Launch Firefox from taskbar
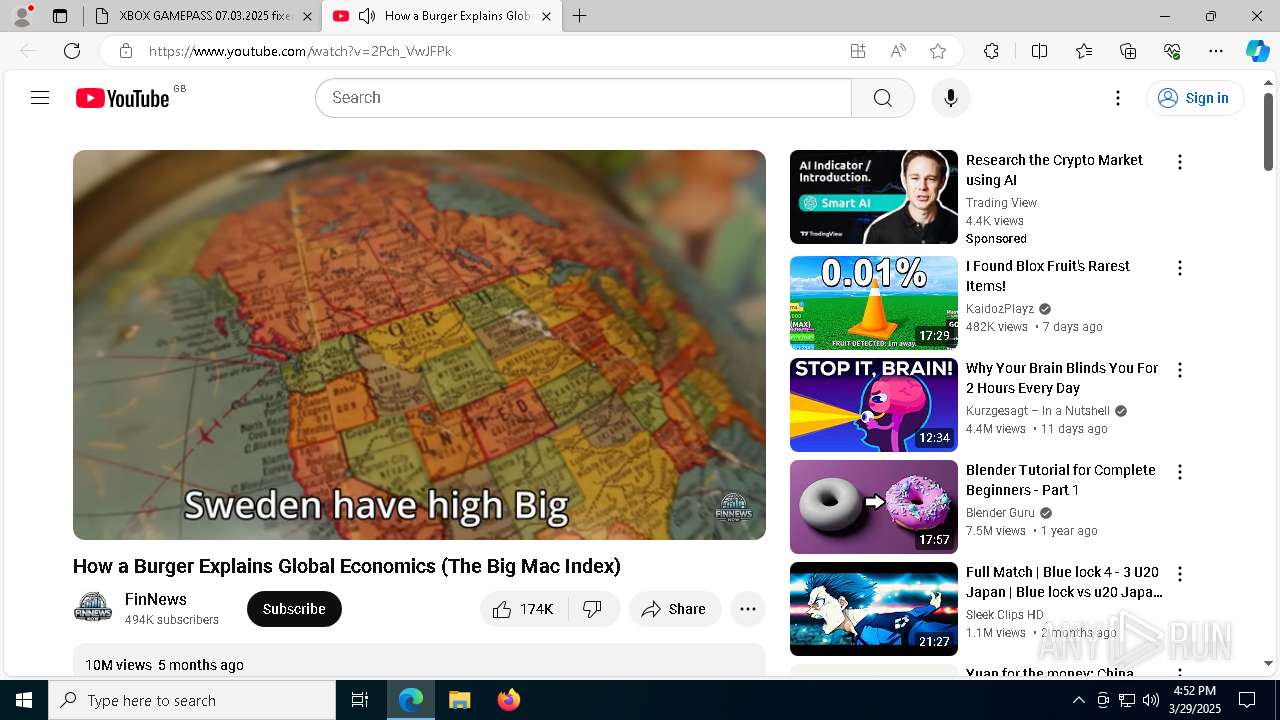 [508, 700]
